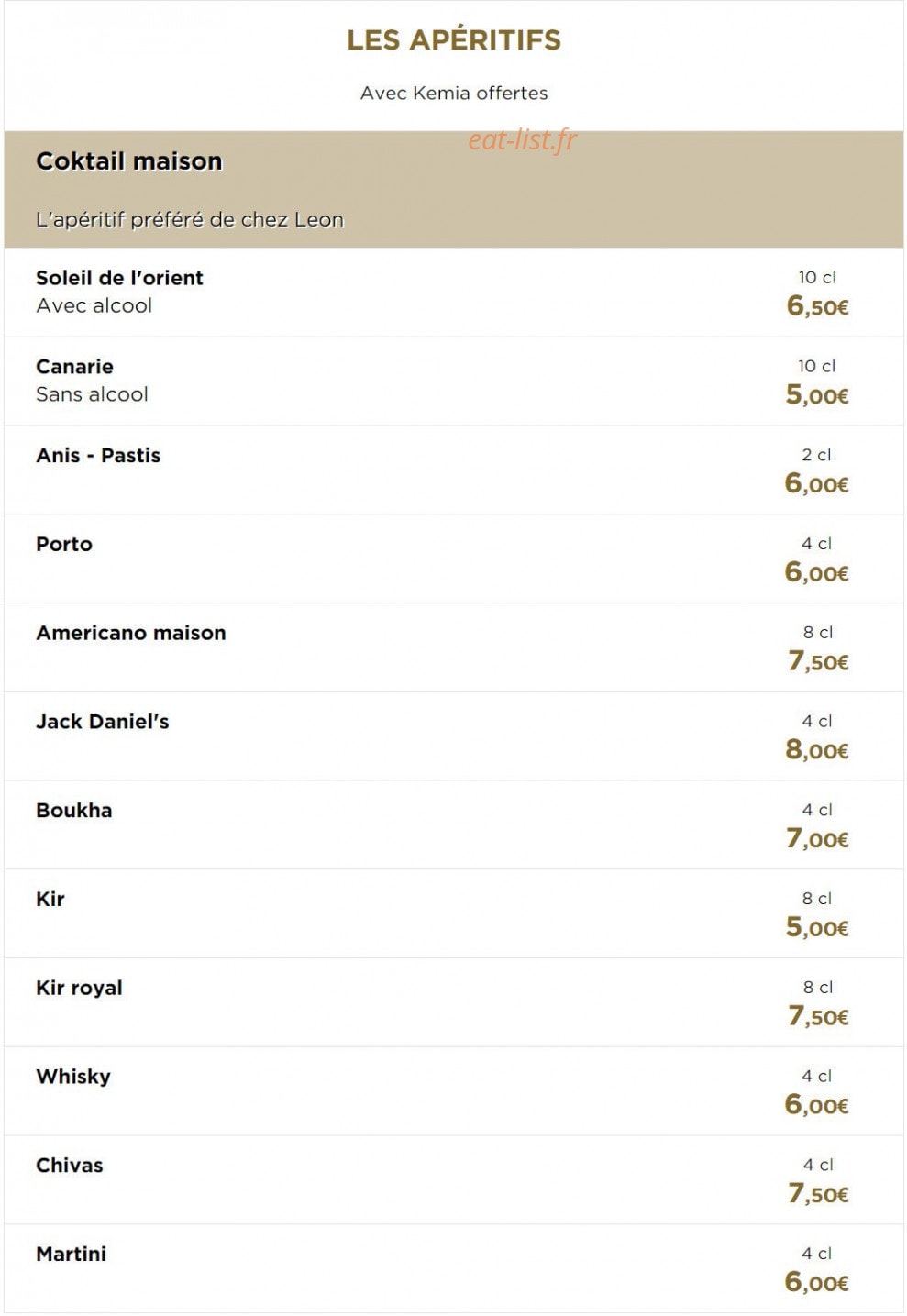This screenshot has height=1316, width=907.
Task: Select the Porto menu entry
Action: (x=454, y=558)
